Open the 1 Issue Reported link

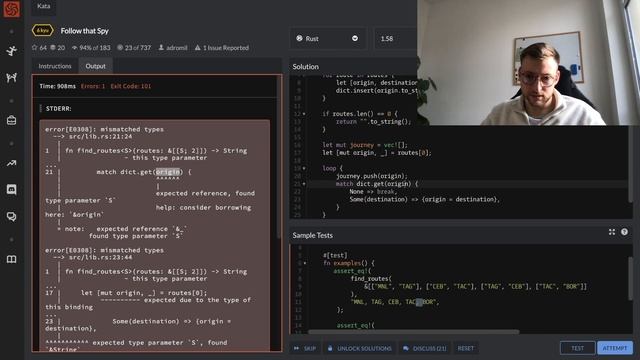click(222, 48)
